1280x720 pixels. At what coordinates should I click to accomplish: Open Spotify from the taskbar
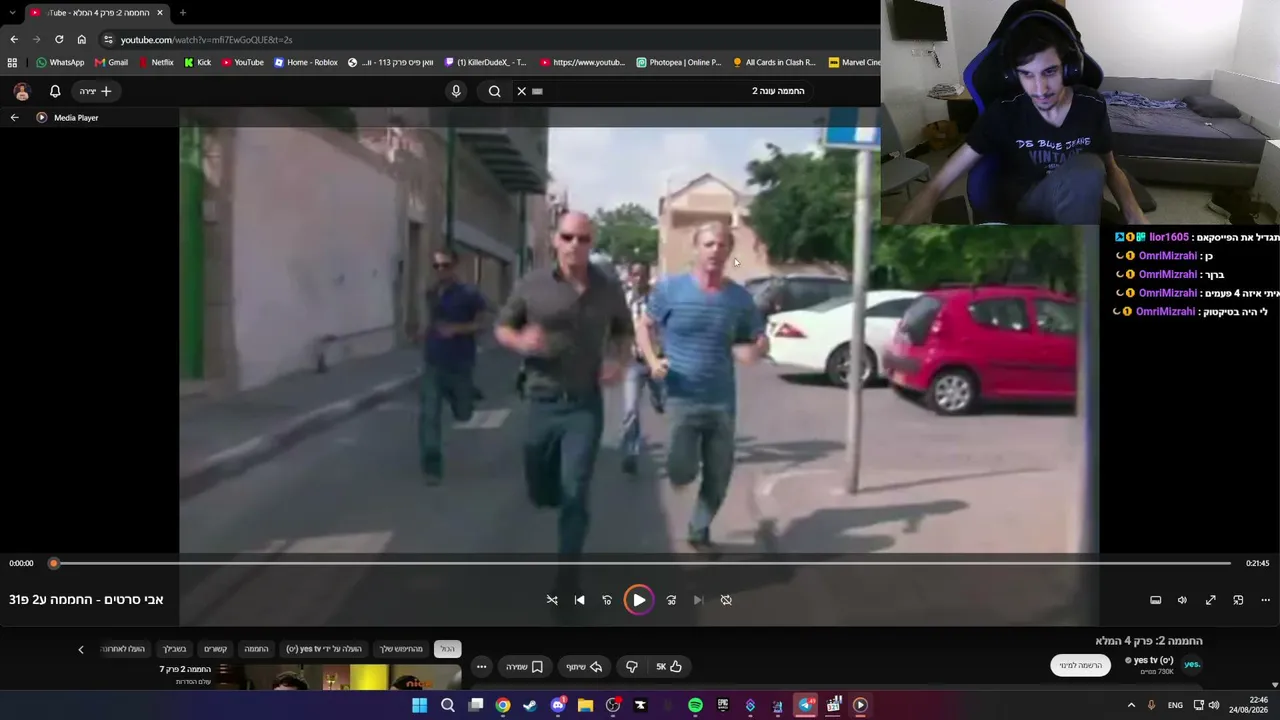[695, 705]
